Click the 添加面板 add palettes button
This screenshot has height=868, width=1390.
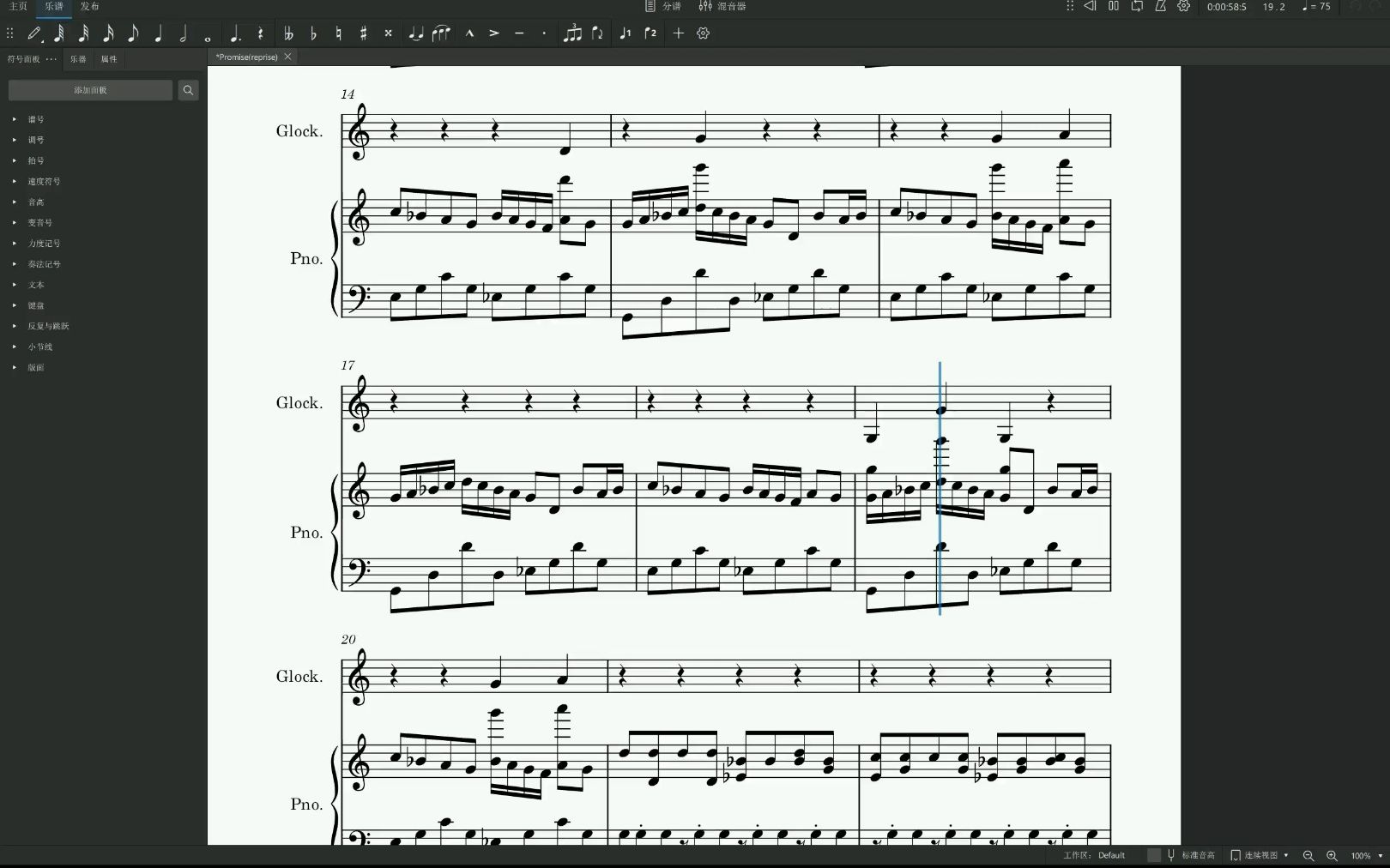pyautogui.click(x=91, y=90)
